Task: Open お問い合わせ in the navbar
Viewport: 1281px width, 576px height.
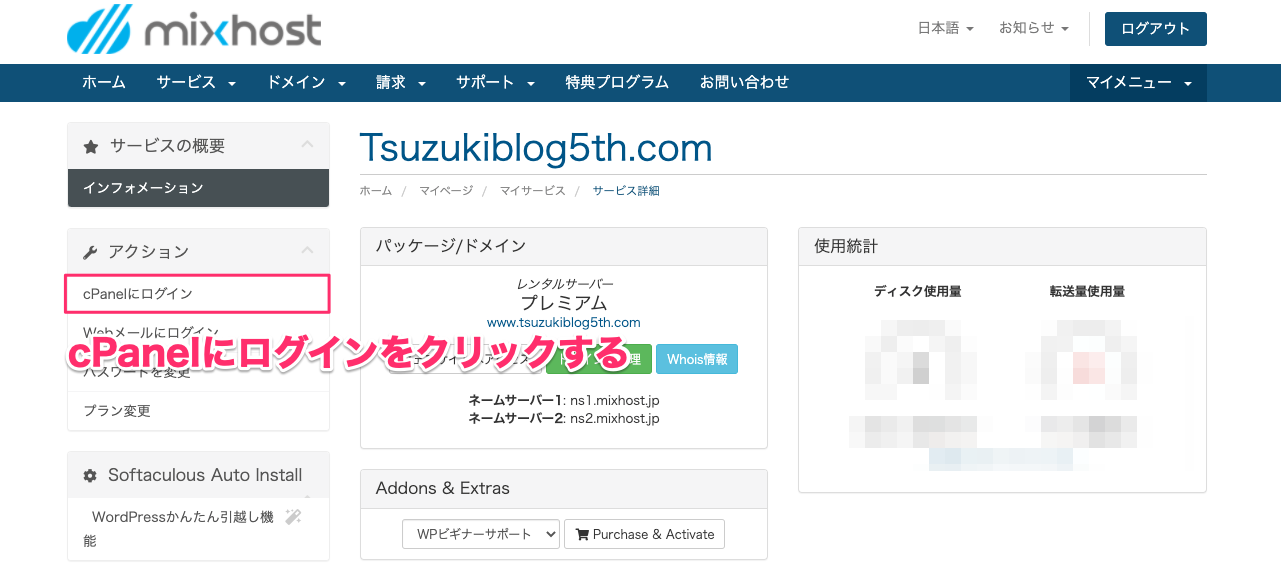Action: click(x=744, y=83)
